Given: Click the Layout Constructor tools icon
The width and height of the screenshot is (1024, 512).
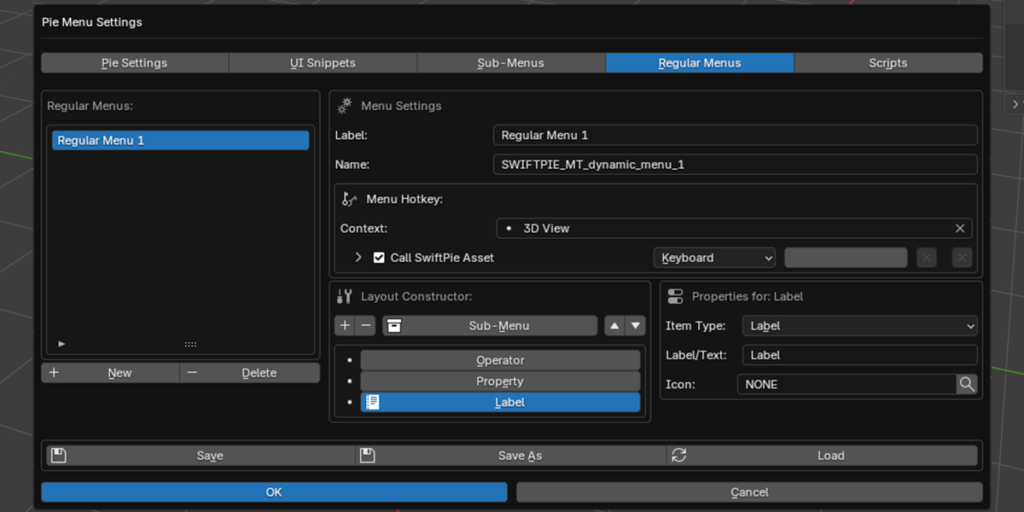Looking at the screenshot, I should coord(344,296).
